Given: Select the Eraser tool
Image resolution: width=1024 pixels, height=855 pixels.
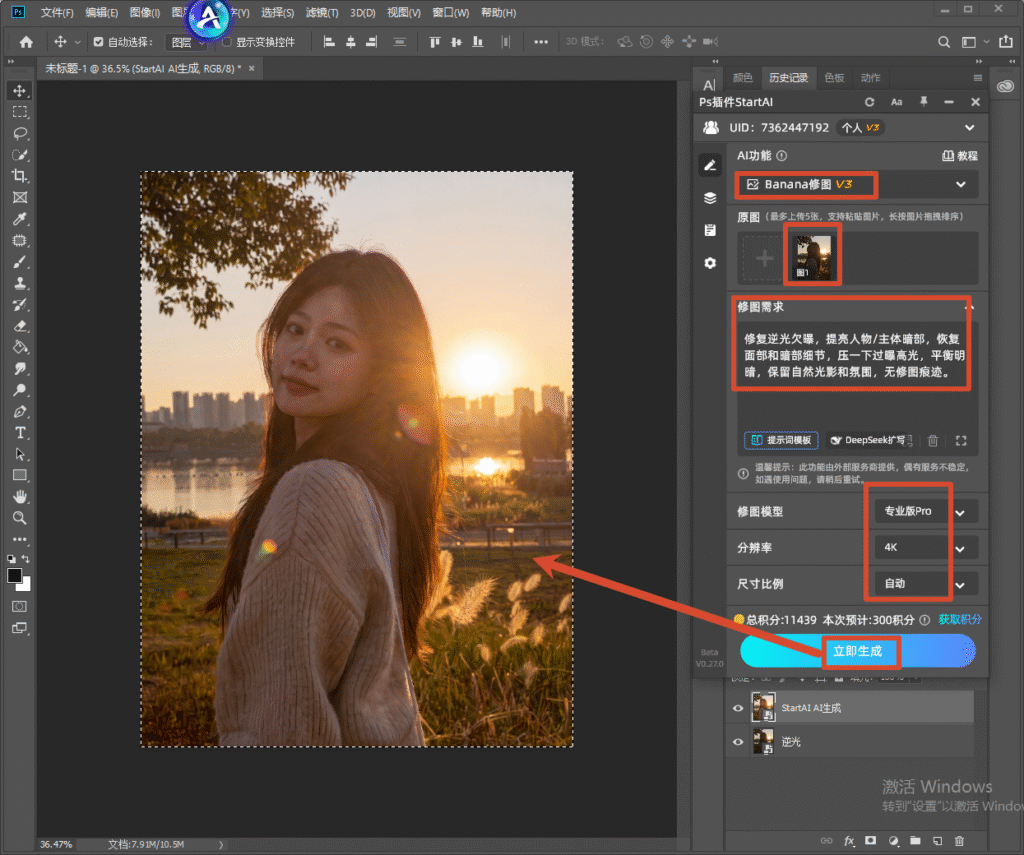Looking at the screenshot, I should tap(20, 326).
